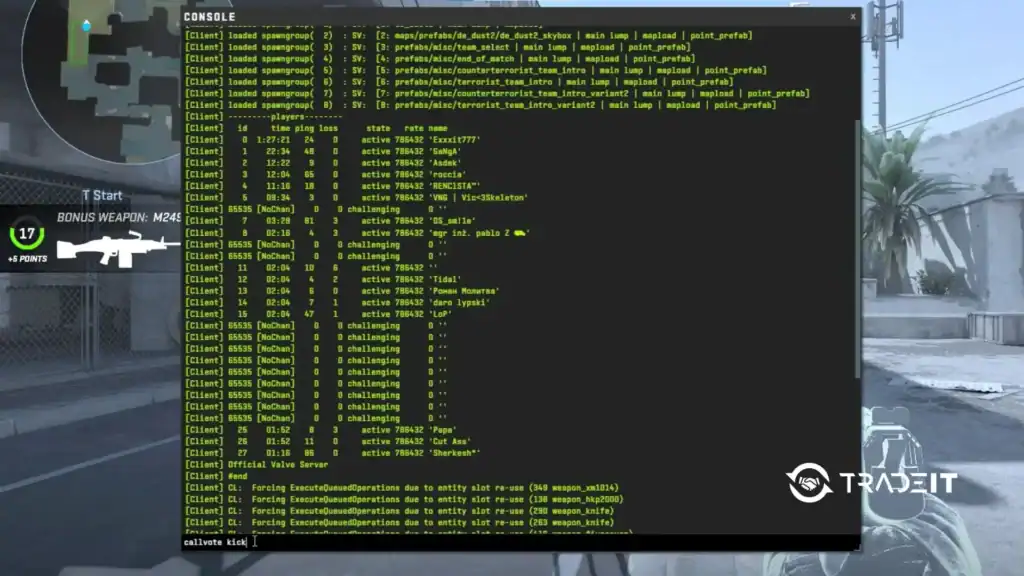
Task: Select the player row 'Asdek'
Action: [323, 163]
